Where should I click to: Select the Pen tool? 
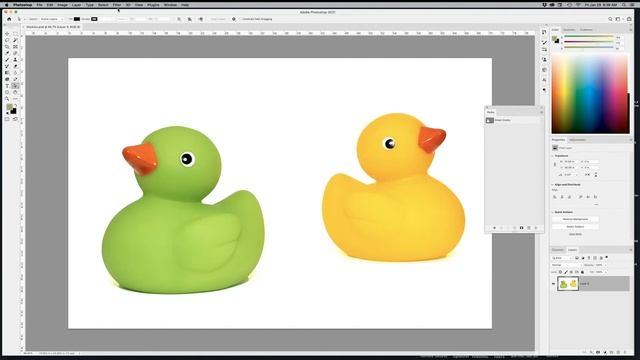15,79
